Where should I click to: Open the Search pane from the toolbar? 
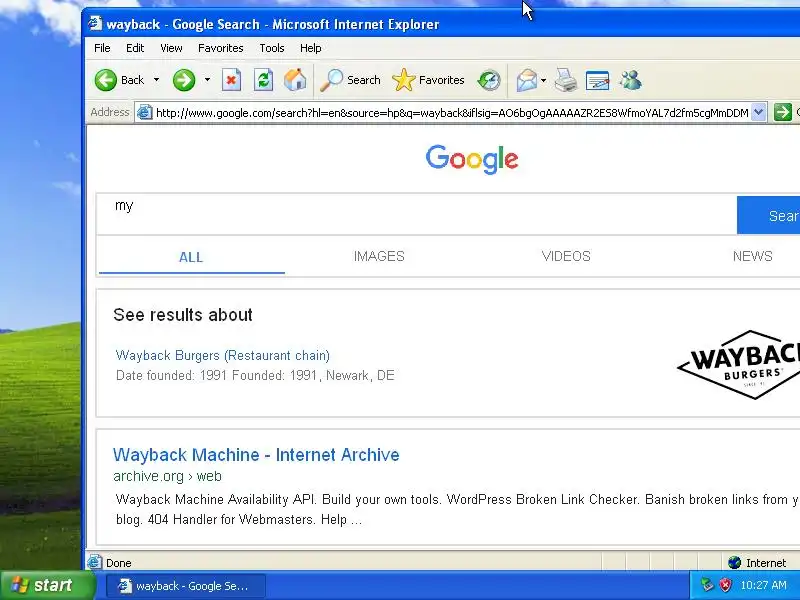tap(351, 80)
